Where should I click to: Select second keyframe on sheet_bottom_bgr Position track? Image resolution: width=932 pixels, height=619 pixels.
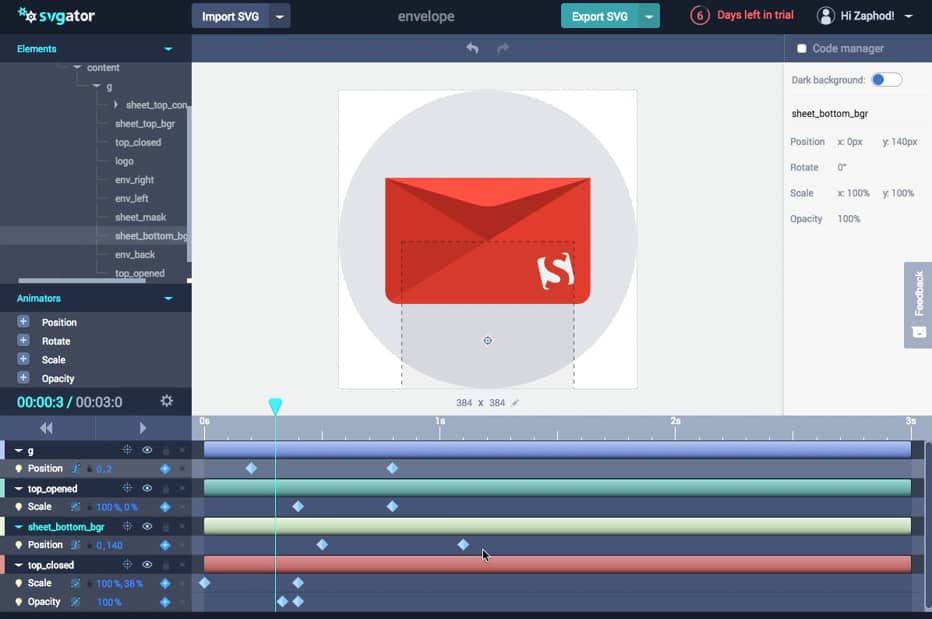point(463,544)
